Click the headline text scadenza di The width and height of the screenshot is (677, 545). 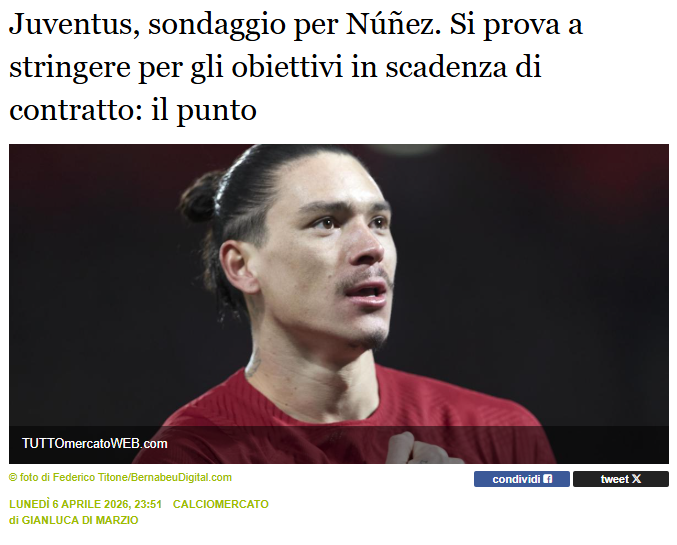pyautogui.click(x=463, y=67)
